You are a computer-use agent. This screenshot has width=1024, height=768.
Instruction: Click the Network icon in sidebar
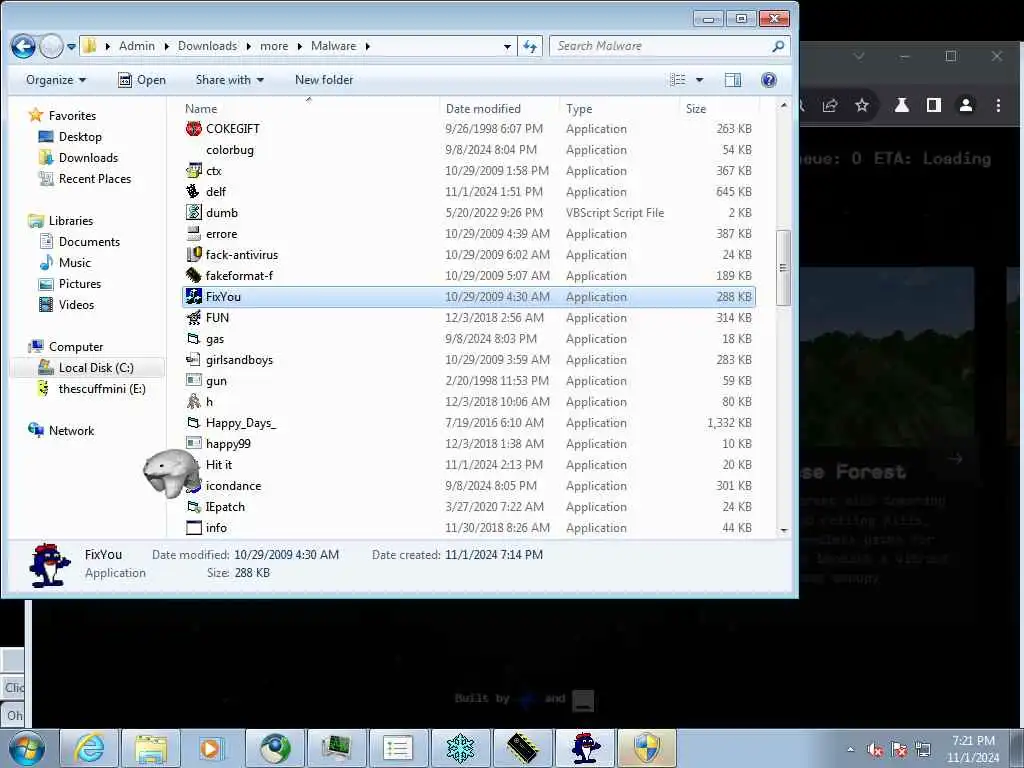[x=35, y=430]
